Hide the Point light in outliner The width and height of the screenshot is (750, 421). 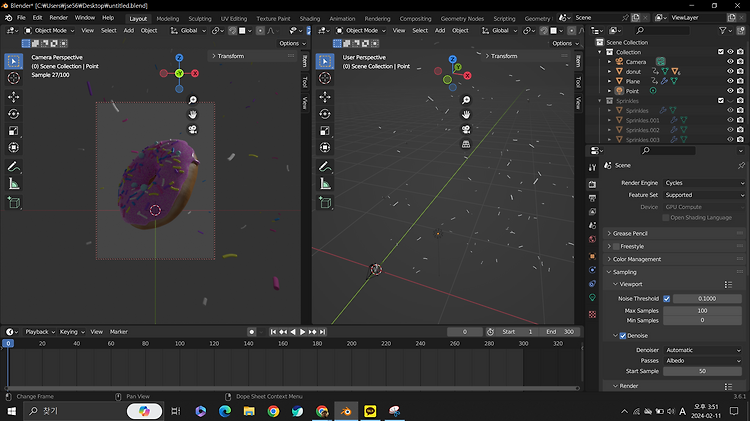click(730, 91)
